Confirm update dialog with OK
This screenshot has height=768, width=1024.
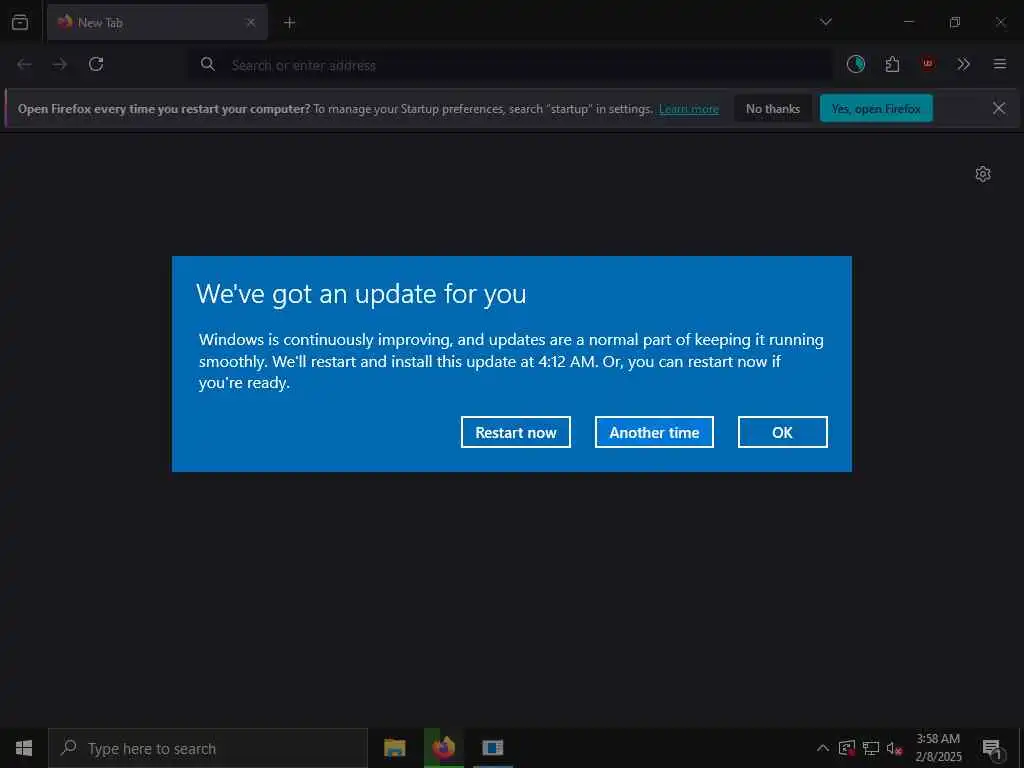point(782,432)
